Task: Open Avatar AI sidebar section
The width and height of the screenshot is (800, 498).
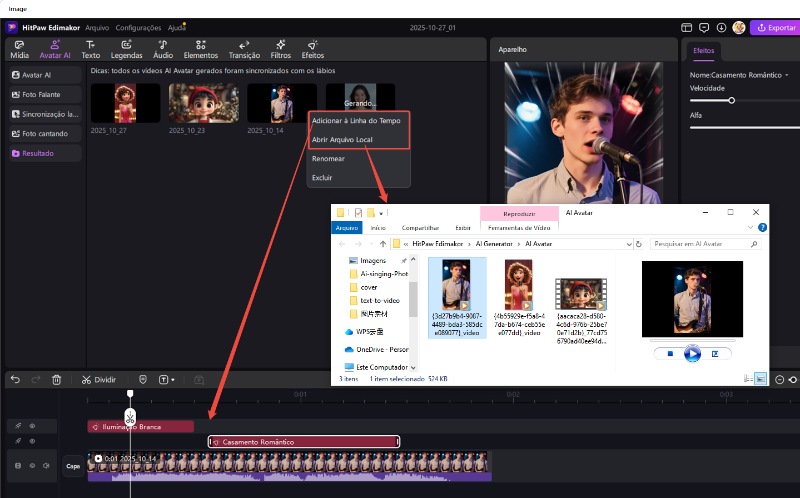Action: [45, 75]
